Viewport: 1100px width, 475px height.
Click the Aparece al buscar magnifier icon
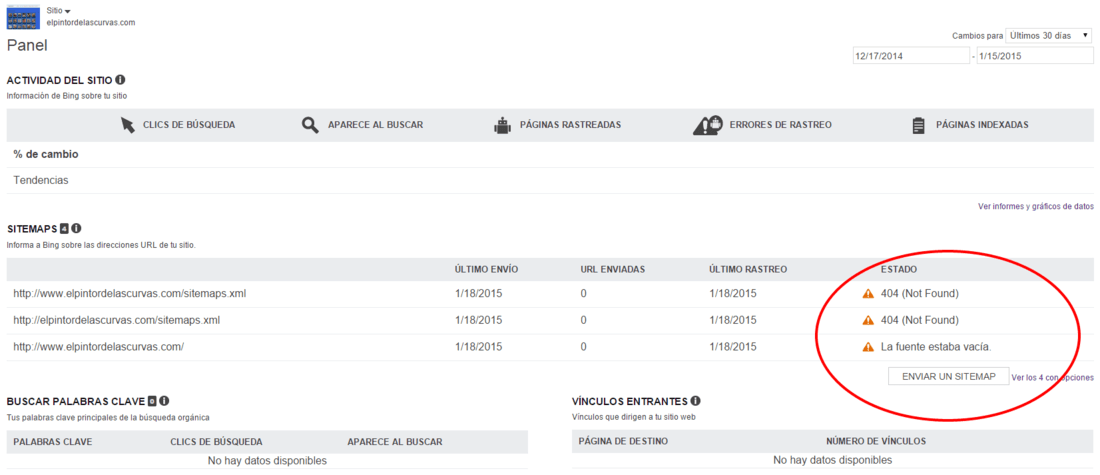[x=310, y=125]
